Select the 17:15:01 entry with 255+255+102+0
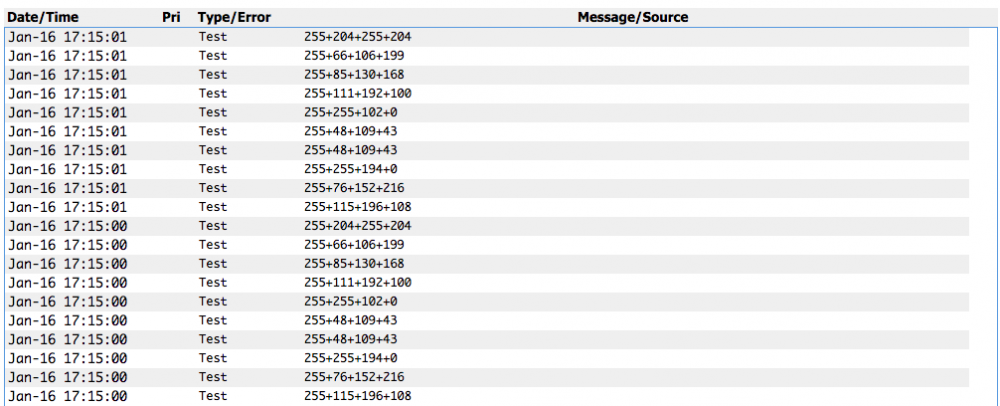Screen dimensions: 1000x406 click(x=350, y=112)
